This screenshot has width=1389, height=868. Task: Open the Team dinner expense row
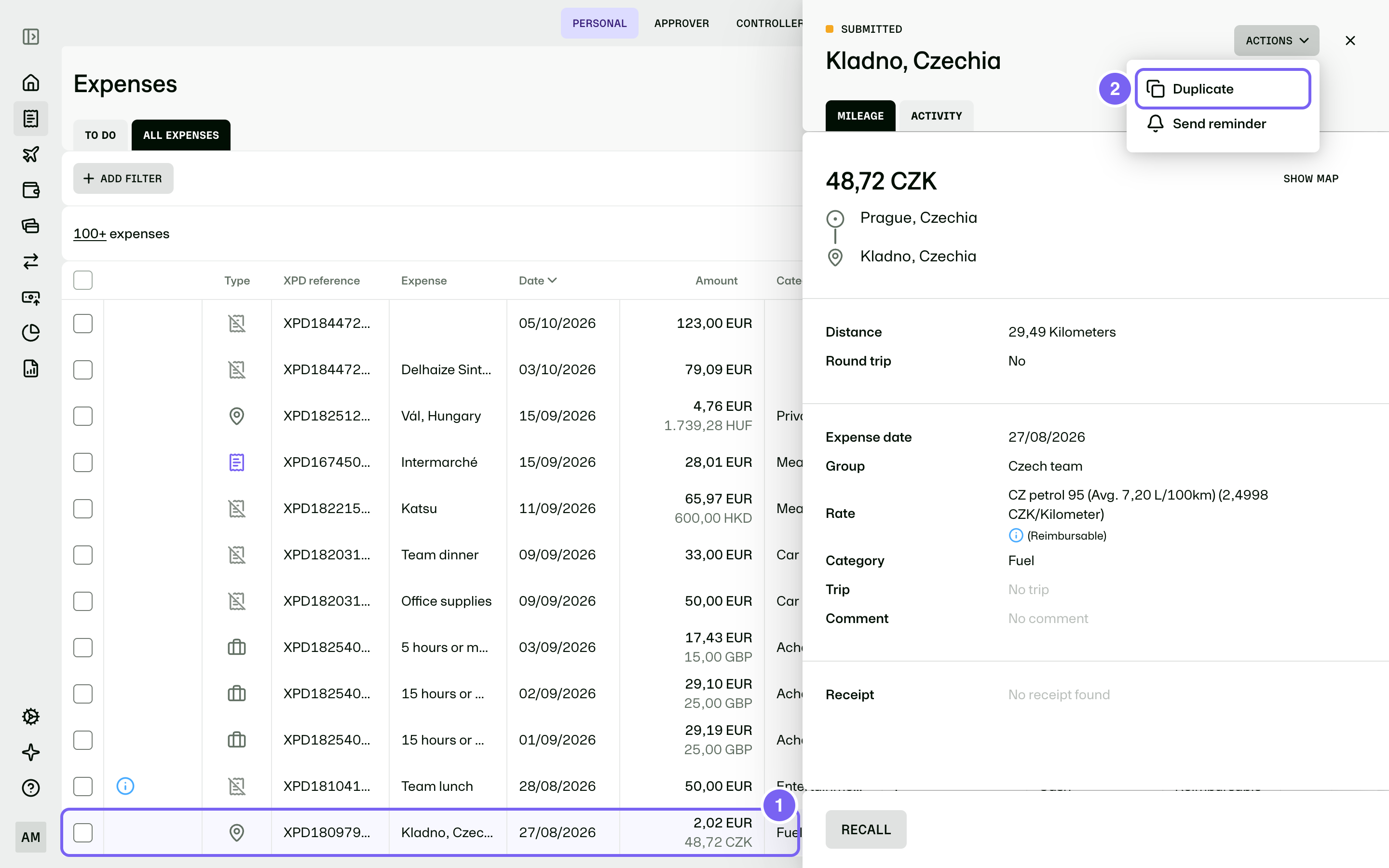431,555
